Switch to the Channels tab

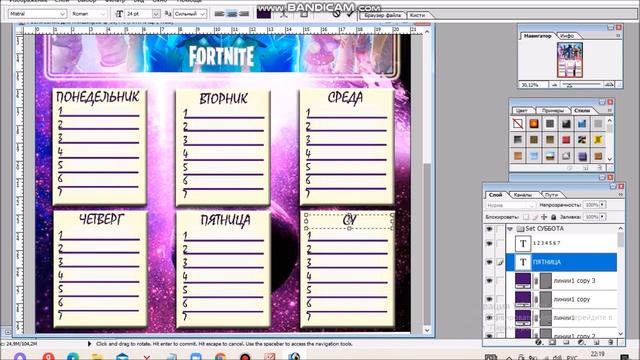(523, 195)
